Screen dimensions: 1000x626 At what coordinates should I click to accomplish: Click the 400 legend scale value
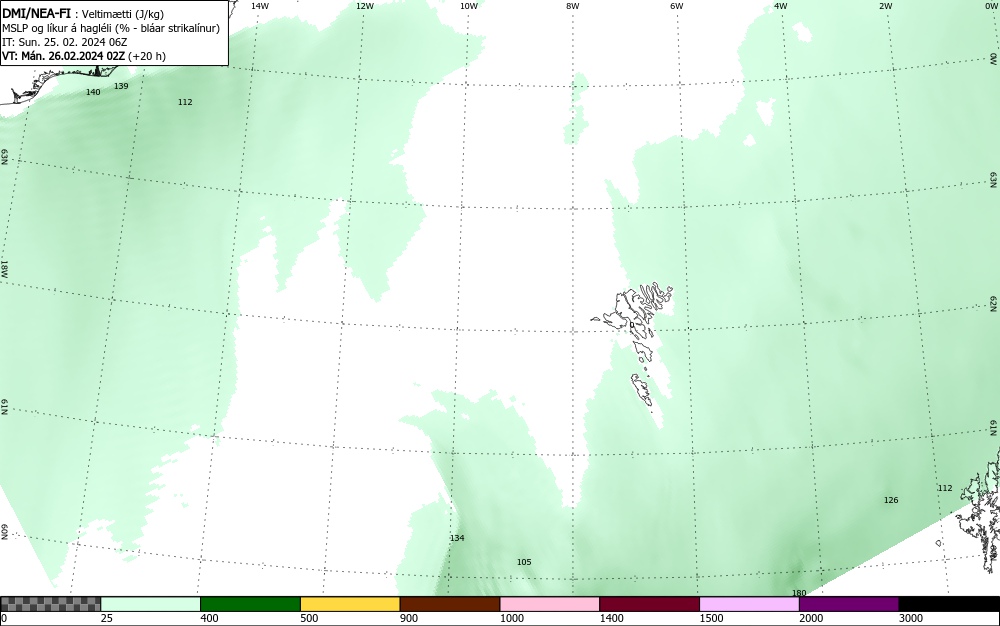point(209,618)
